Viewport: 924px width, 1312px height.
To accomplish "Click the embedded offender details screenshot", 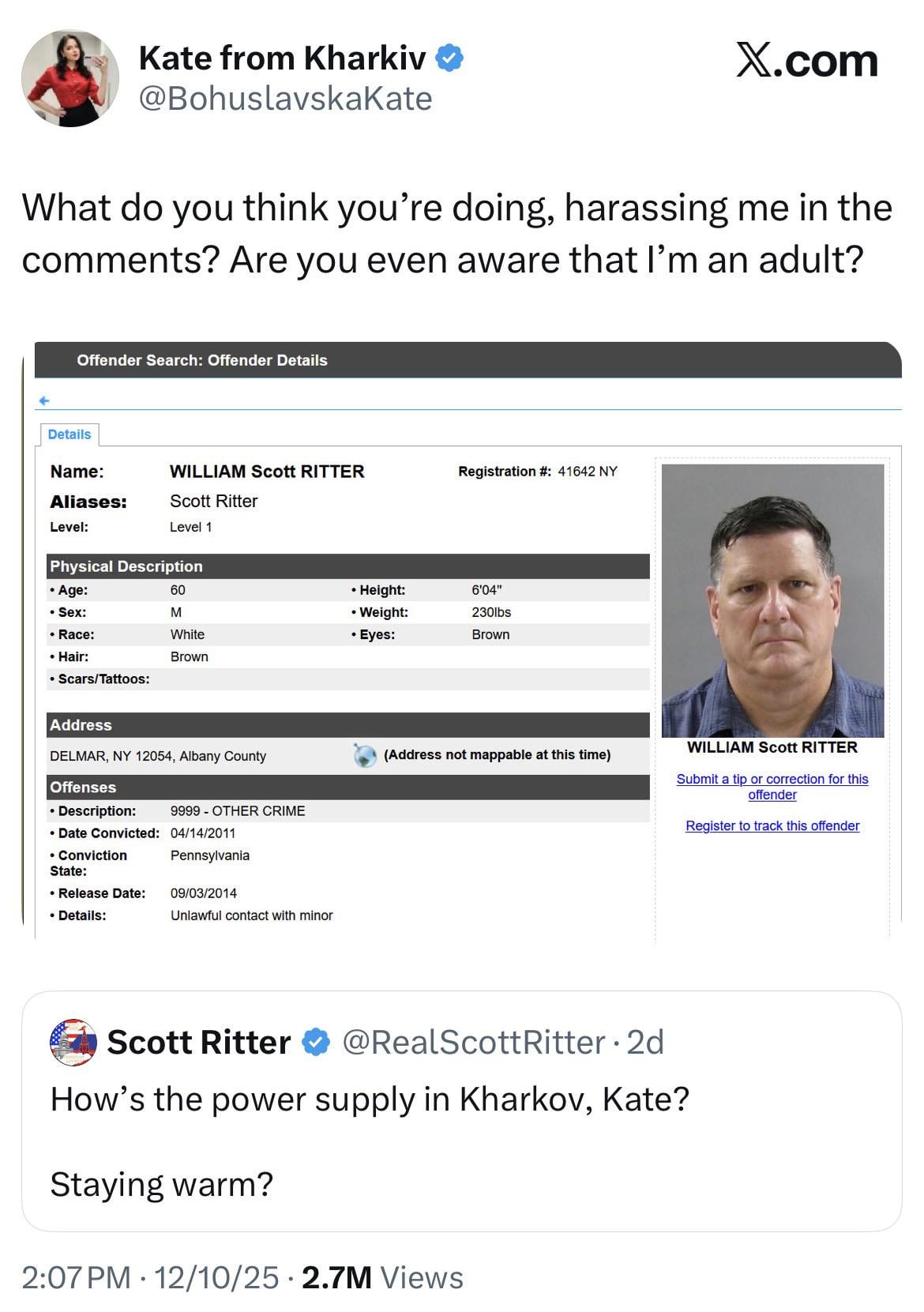I will click(x=347, y=679).
